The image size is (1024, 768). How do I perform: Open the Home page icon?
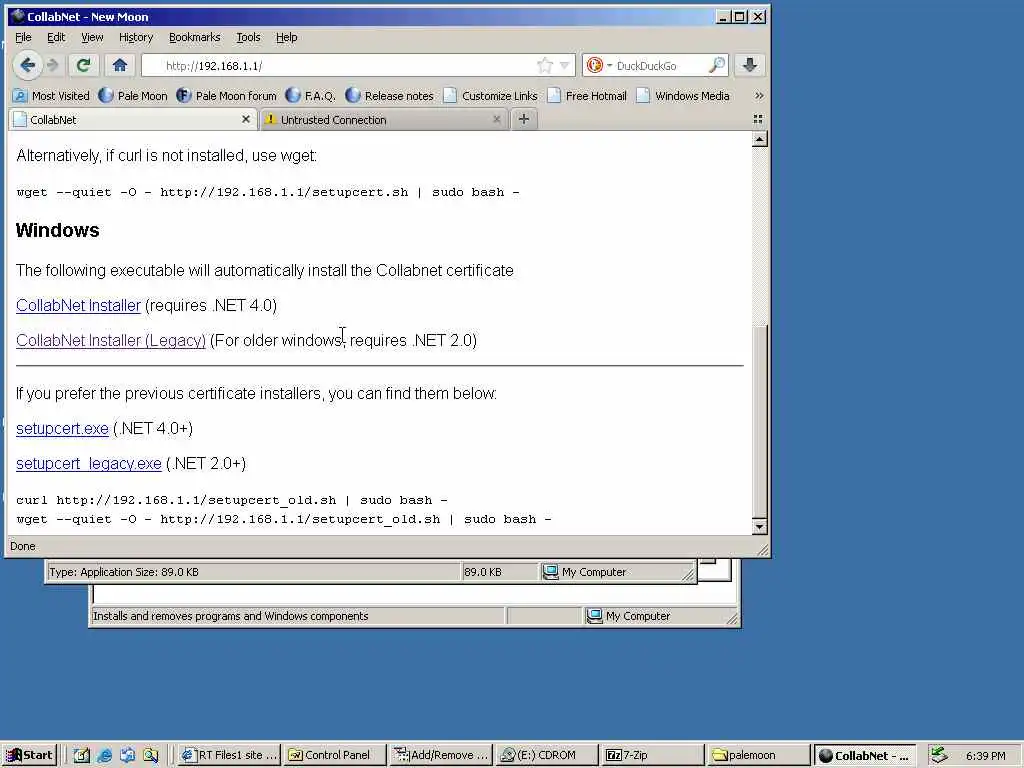(x=120, y=65)
